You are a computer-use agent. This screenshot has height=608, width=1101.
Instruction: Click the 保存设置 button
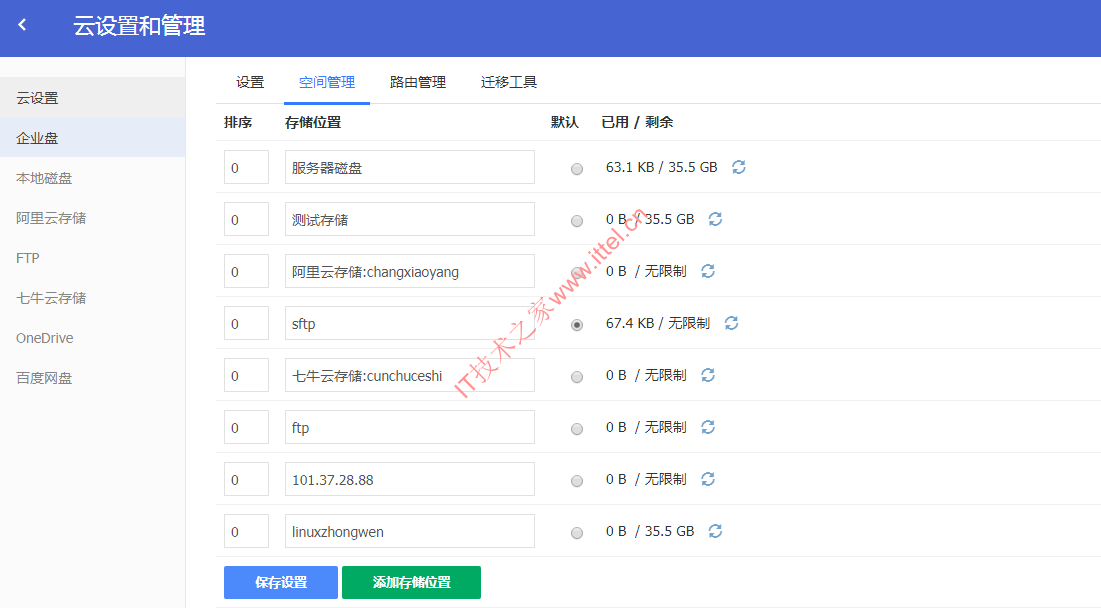(x=281, y=582)
